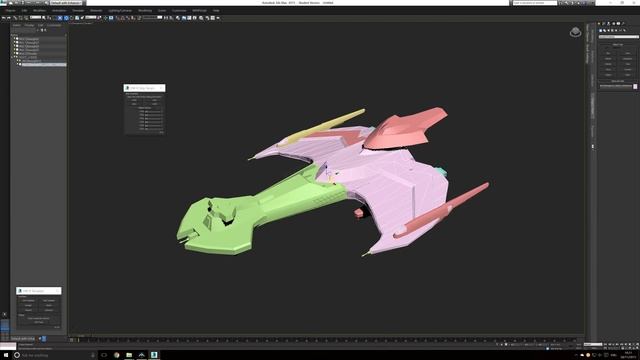Open the Named Selection Sets dropdown
The height and width of the screenshot is (360, 640).
[x=152, y=18]
